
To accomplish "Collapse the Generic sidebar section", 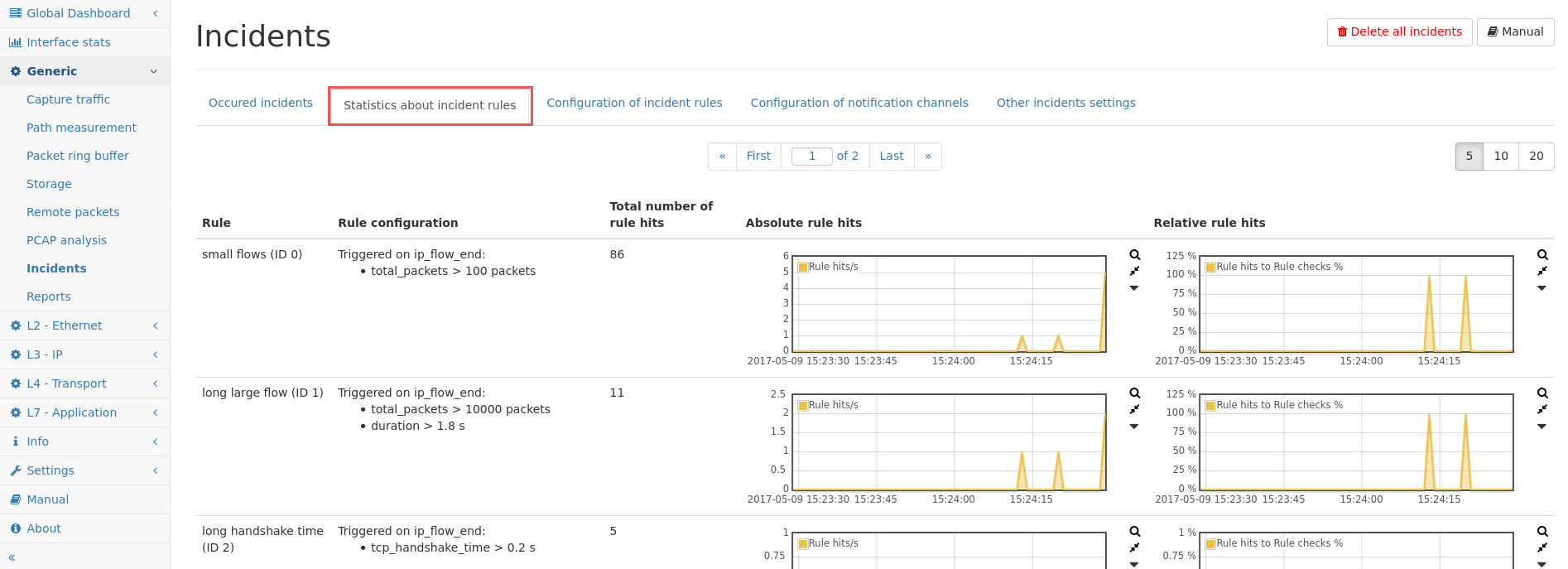I will pyautogui.click(x=84, y=71).
